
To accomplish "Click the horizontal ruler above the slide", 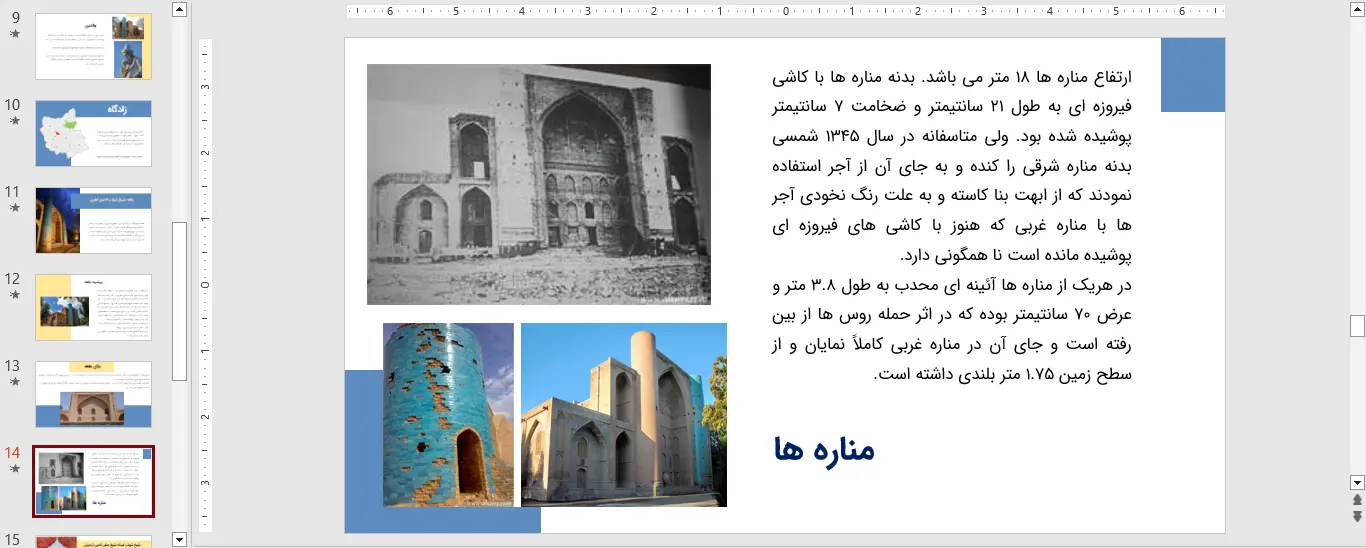I will click(786, 12).
